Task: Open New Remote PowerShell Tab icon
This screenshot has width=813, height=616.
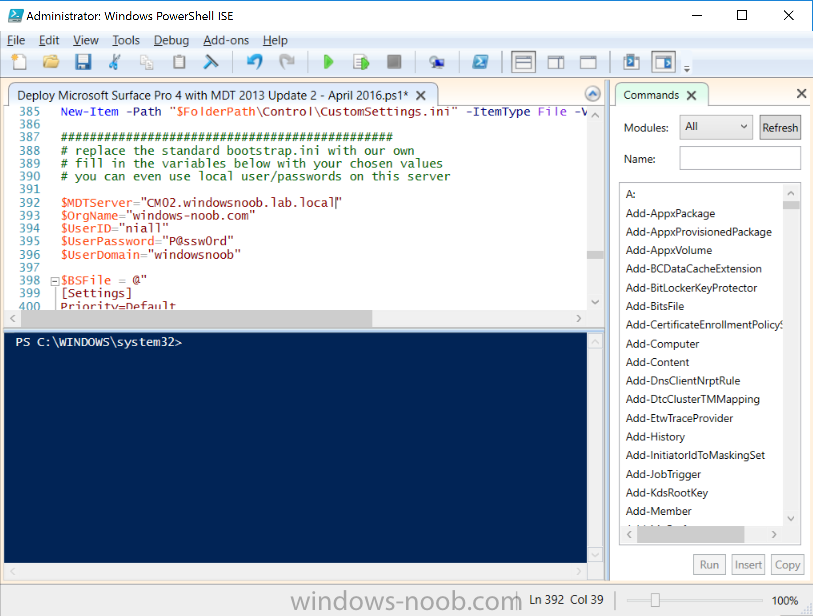Action: (437, 62)
